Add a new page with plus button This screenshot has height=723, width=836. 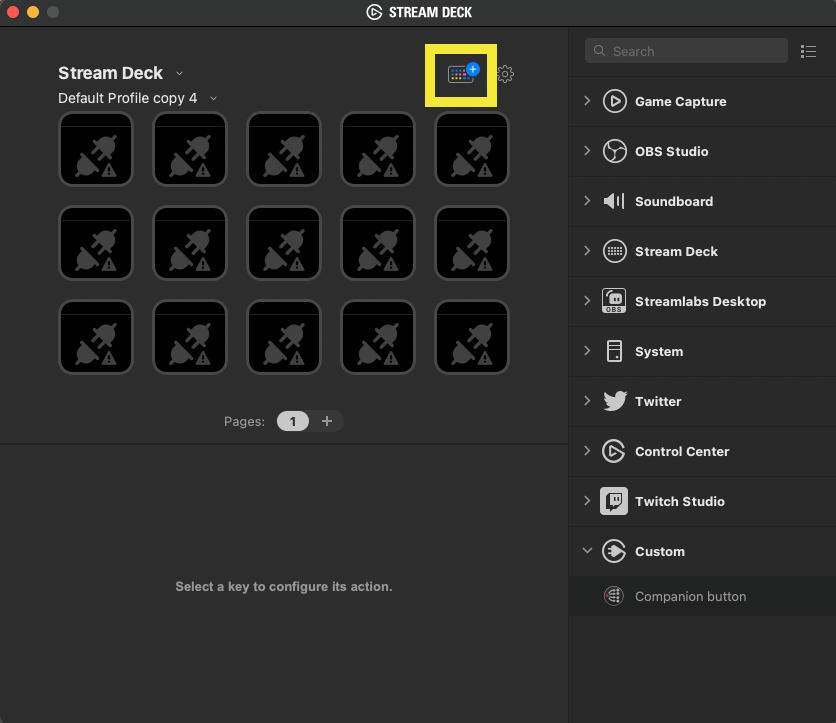[x=327, y=421]
